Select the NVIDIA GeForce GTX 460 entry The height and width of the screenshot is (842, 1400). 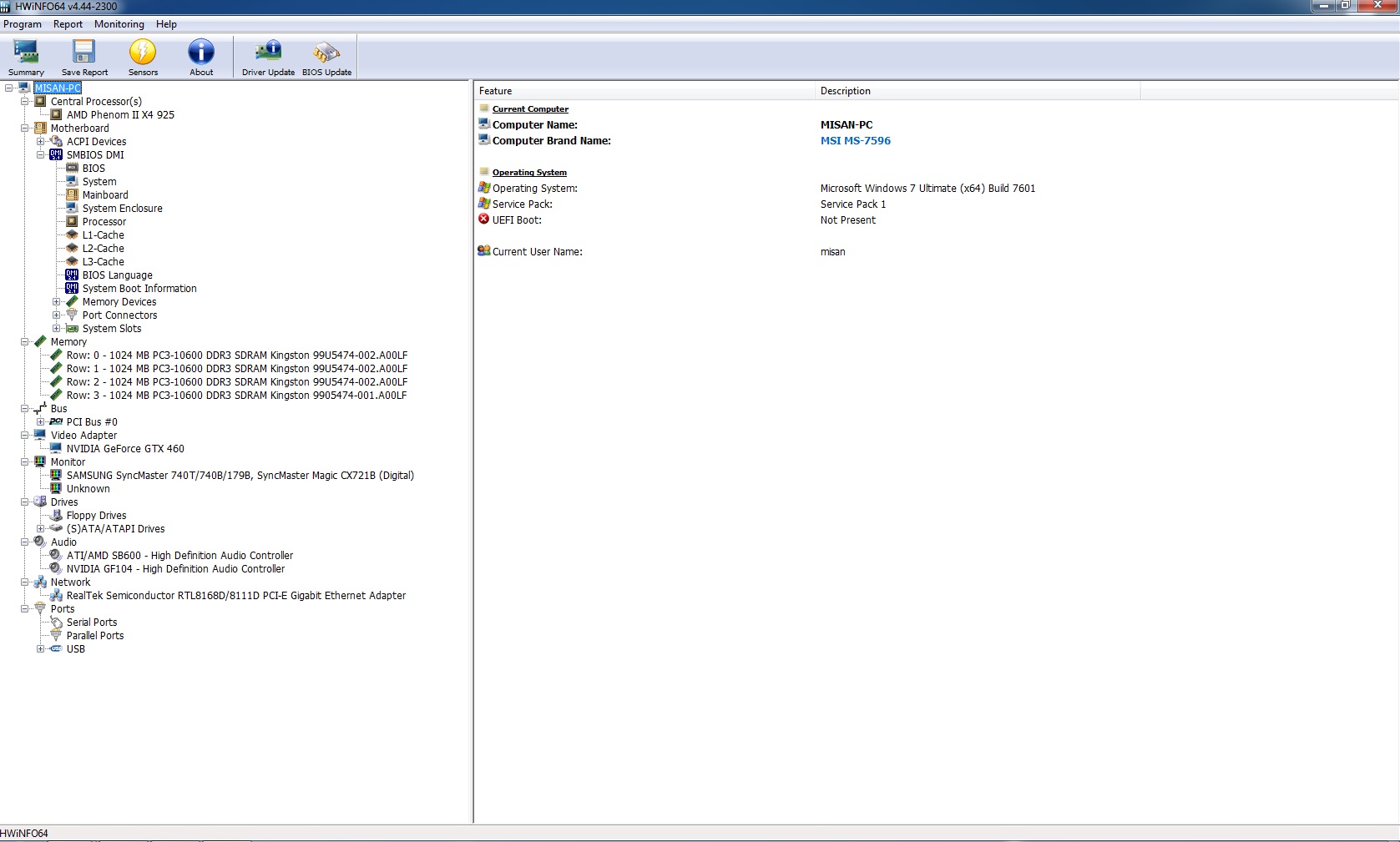(125, 449)
